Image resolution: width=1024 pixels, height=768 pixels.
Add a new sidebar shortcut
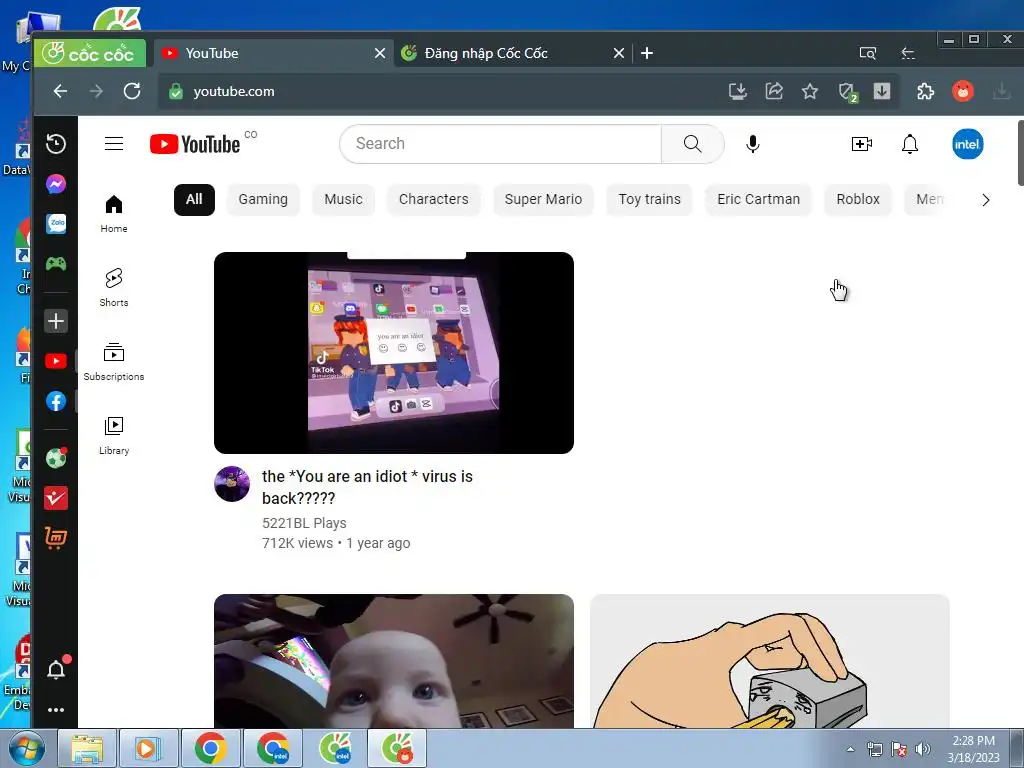[x=56, y=321]
